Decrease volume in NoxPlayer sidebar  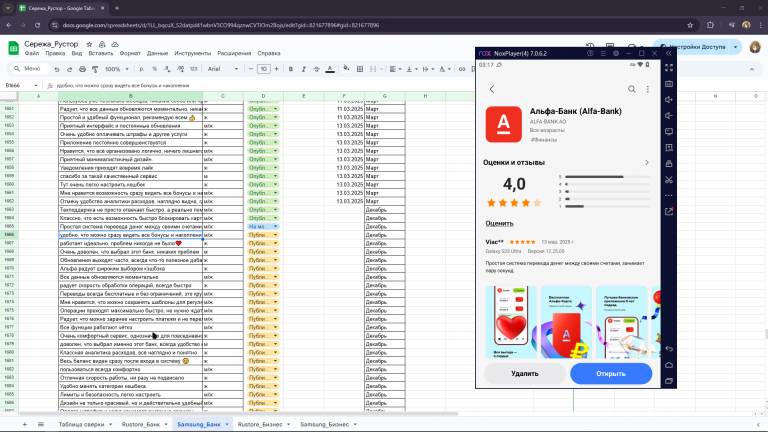coord(669,116)
